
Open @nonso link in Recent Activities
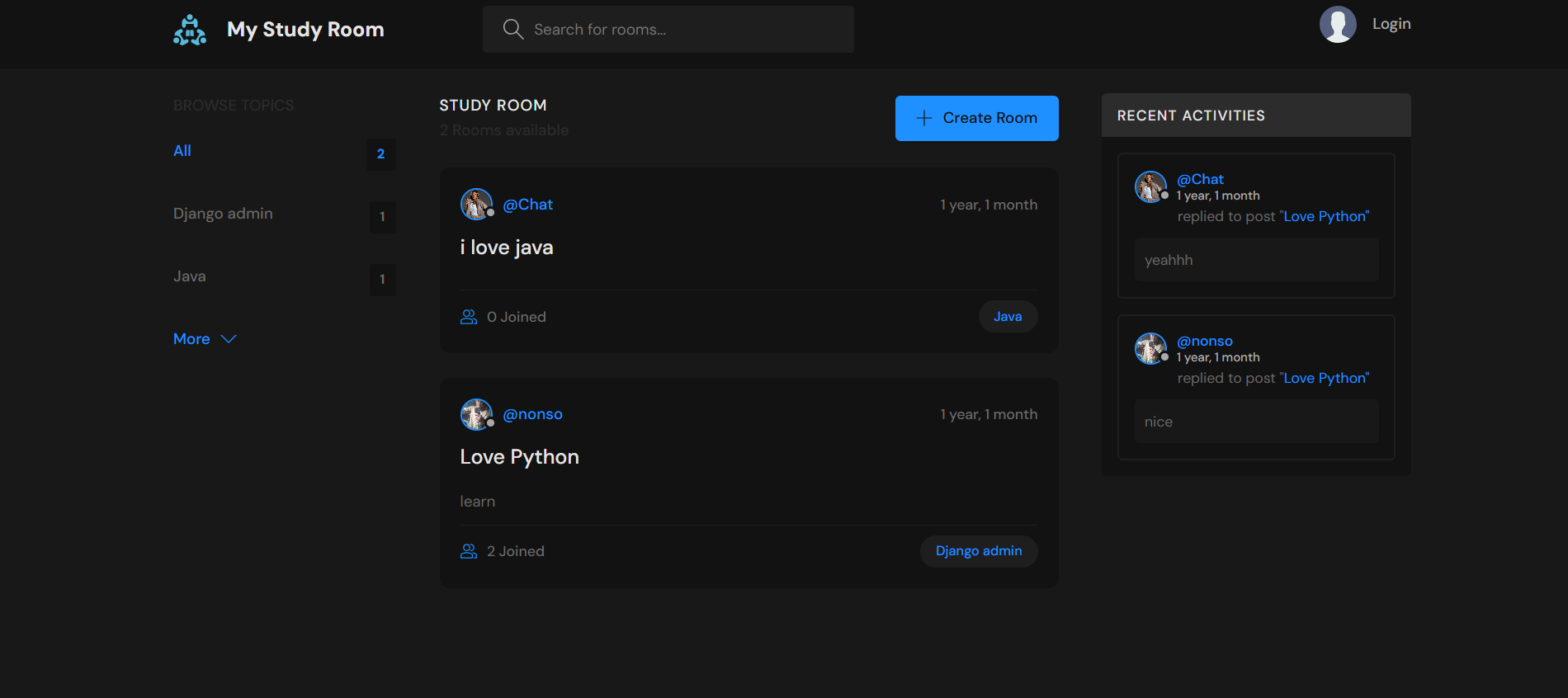[1205, 341]
